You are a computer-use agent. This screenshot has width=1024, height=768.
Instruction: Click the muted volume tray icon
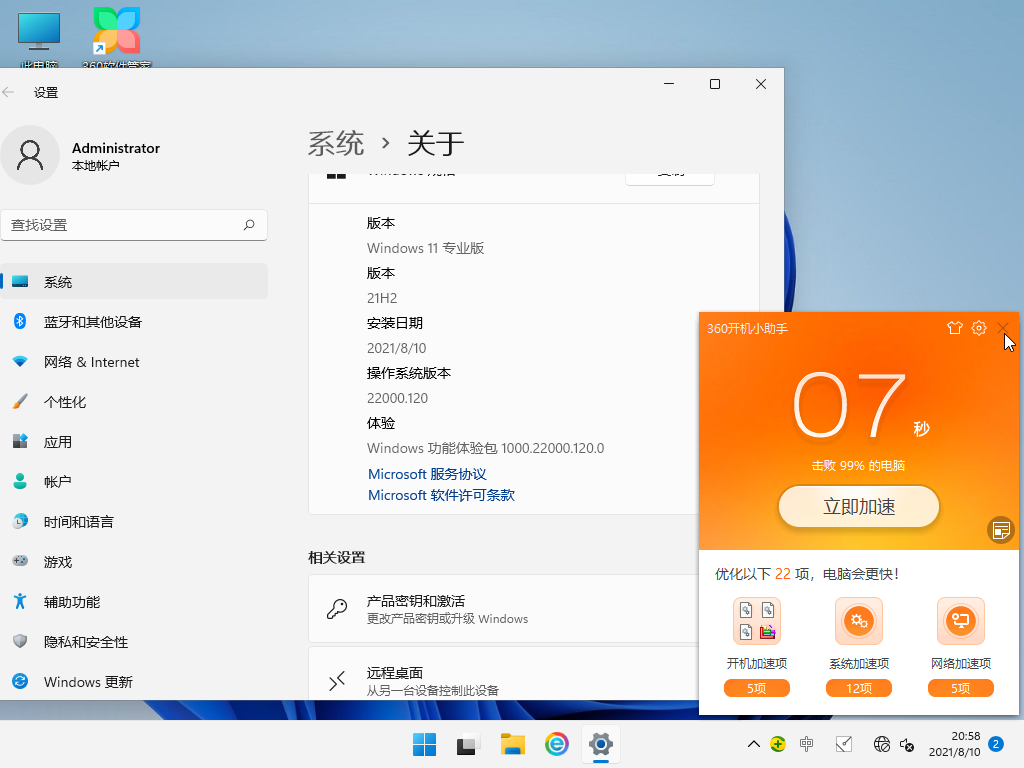906,745
